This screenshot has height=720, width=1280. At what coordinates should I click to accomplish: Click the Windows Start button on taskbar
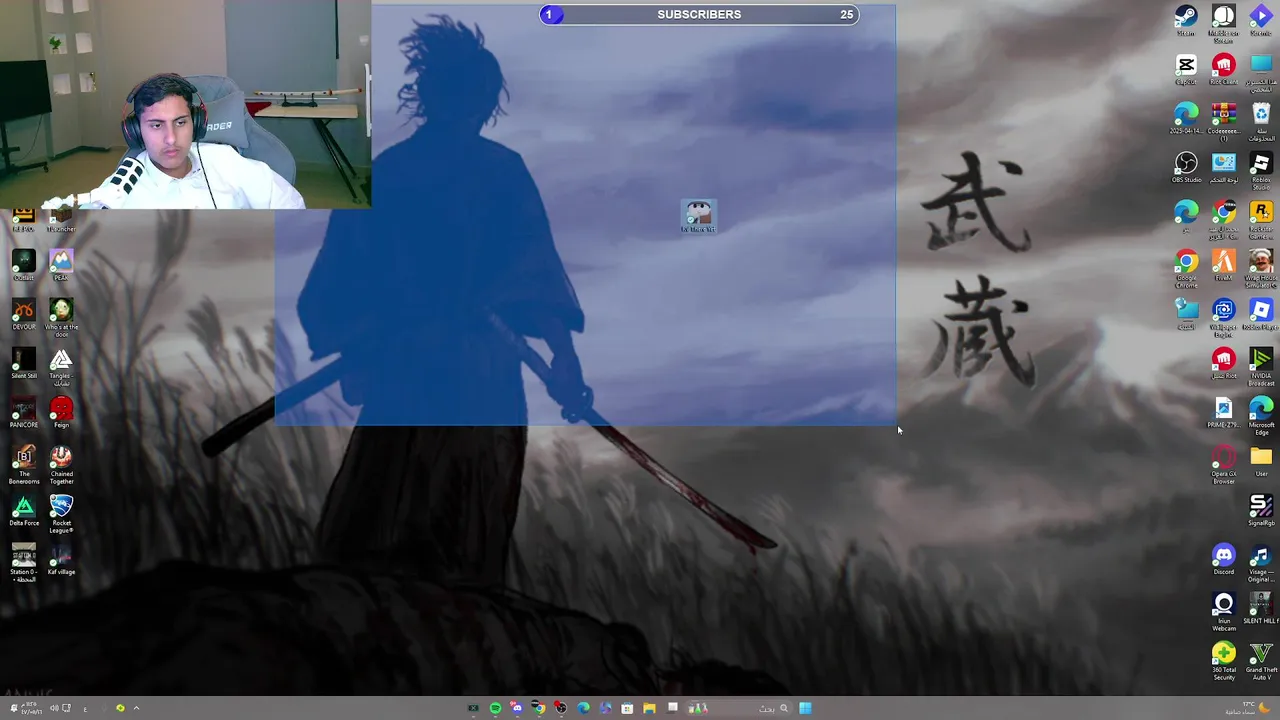pos(805,708)
